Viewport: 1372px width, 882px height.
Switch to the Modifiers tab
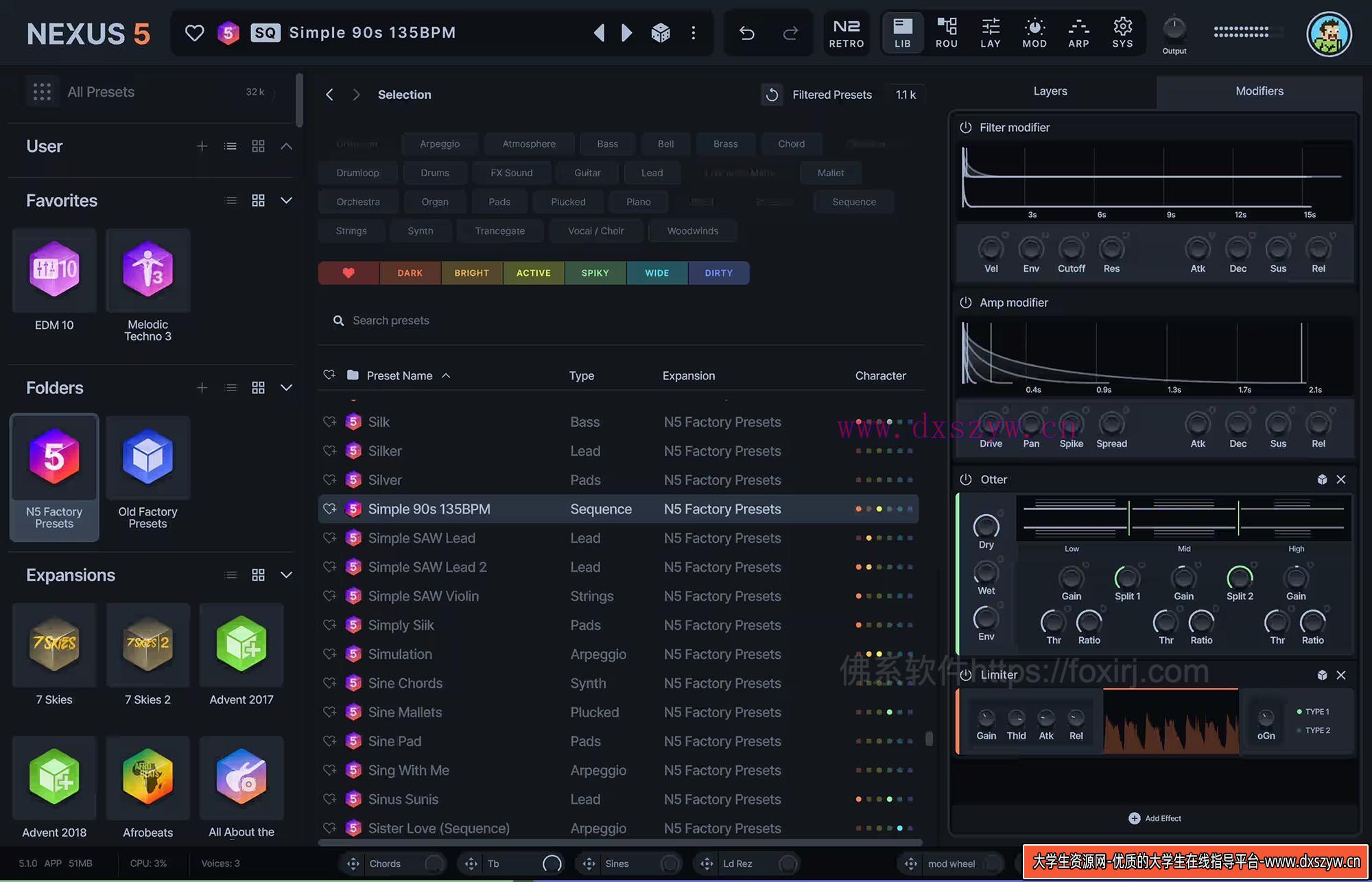point(1259,91)
